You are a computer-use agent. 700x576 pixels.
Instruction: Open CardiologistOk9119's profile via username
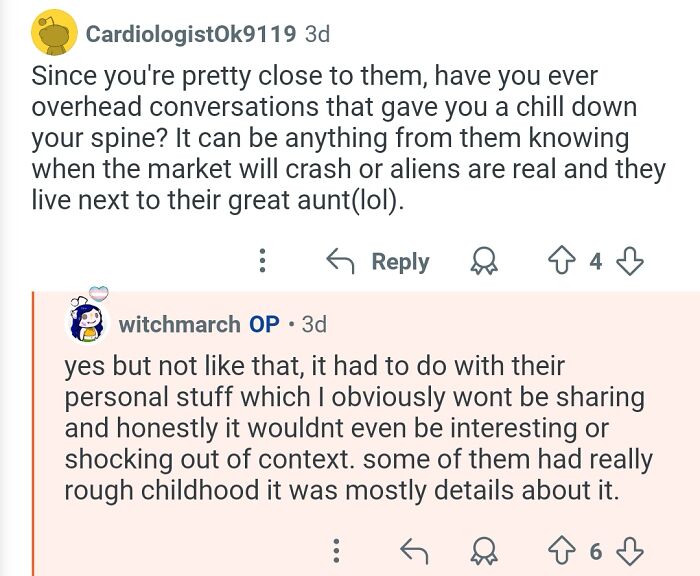click(191, 34)
